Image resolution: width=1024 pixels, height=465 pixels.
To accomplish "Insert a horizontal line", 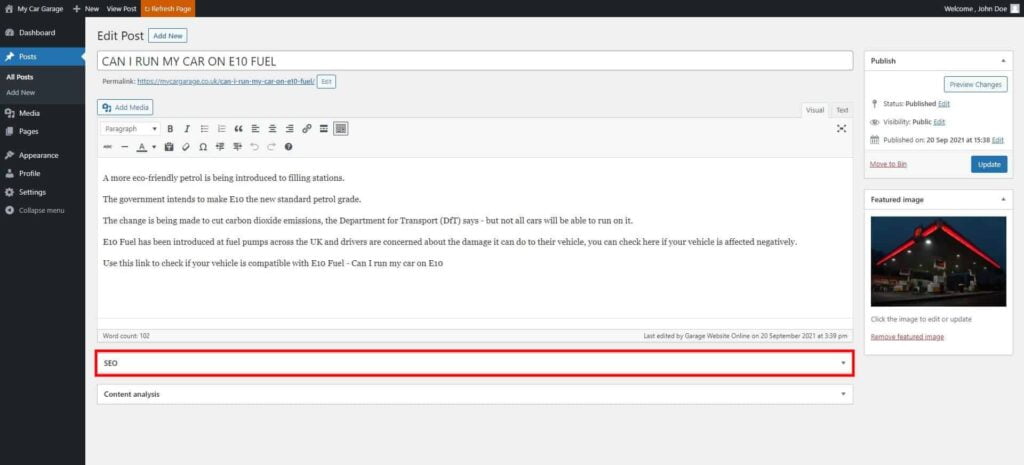I will 125,147.
